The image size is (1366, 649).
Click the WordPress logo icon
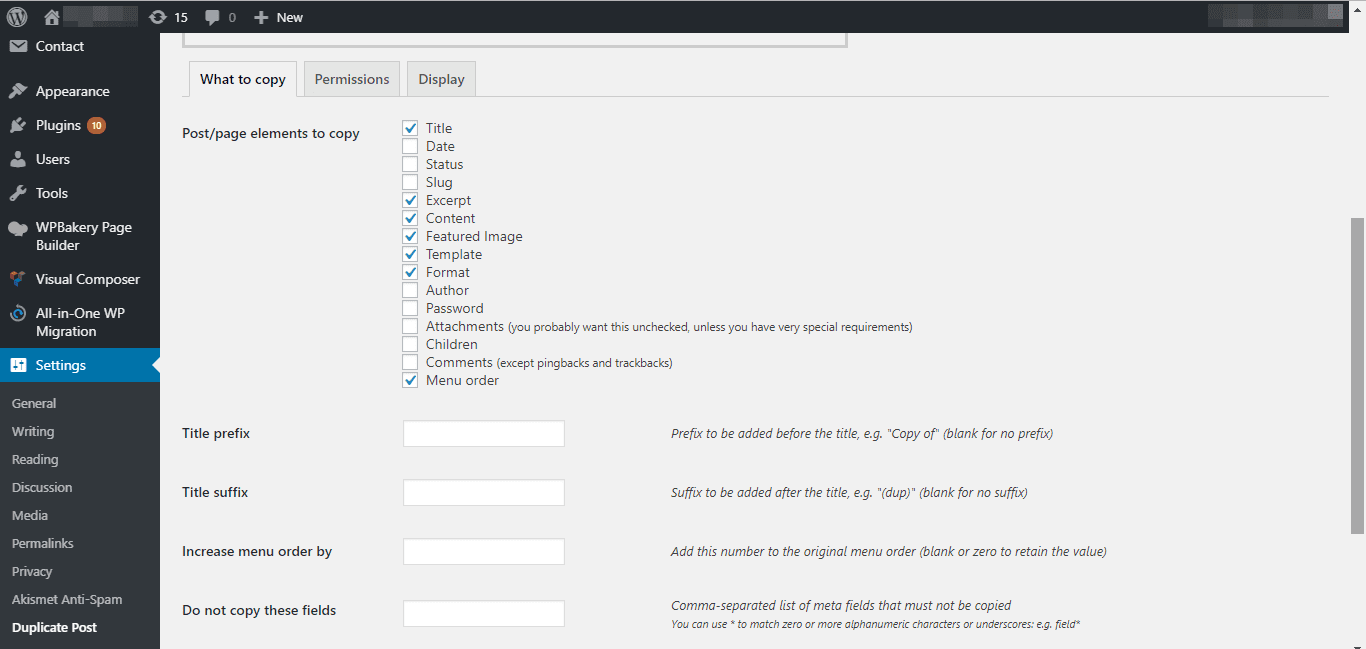[x=17, y=17]
